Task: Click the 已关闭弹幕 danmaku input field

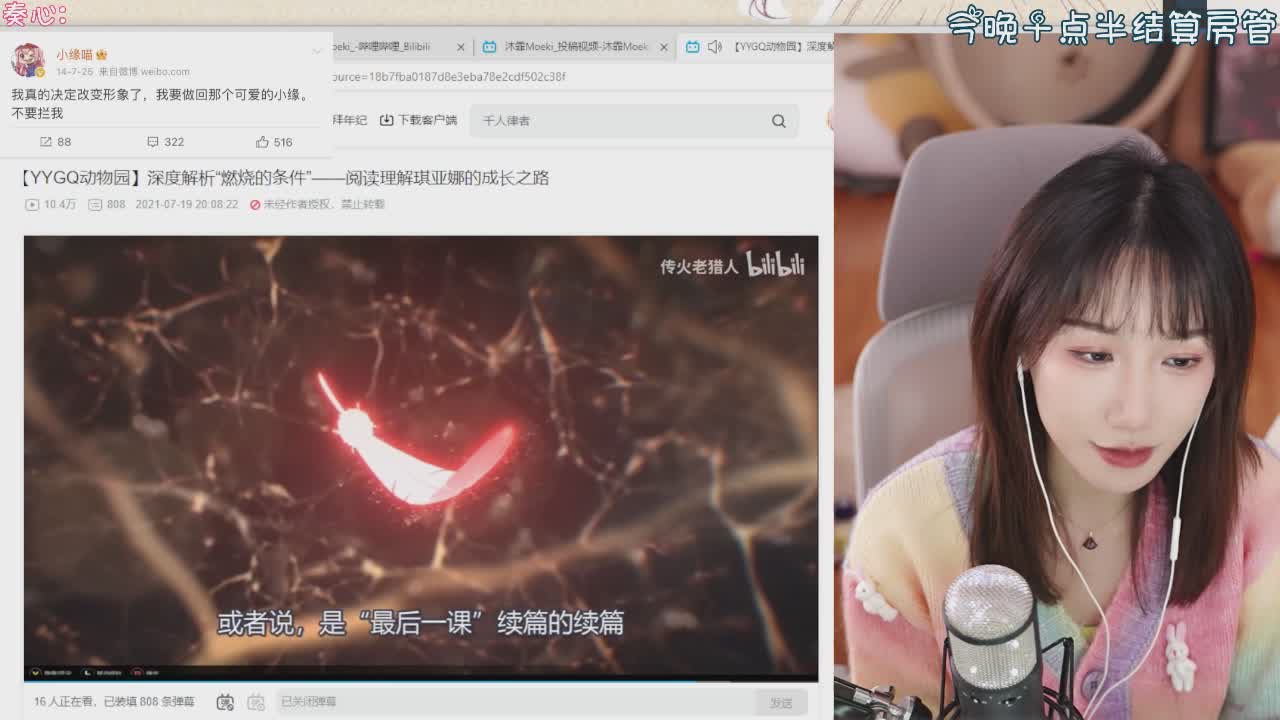Action: coord(515,702)
